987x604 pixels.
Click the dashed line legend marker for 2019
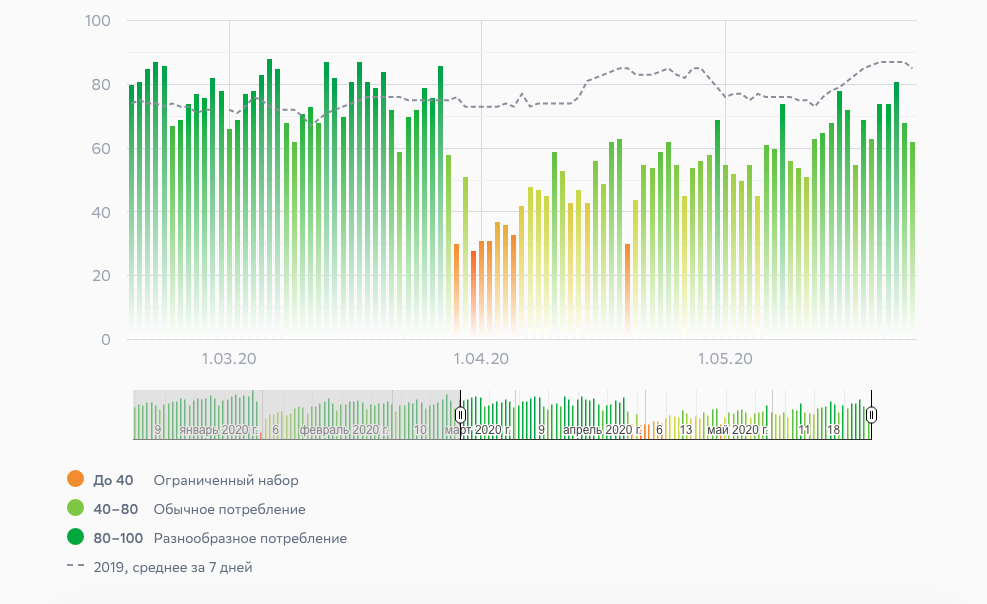[x=75, y=567]
